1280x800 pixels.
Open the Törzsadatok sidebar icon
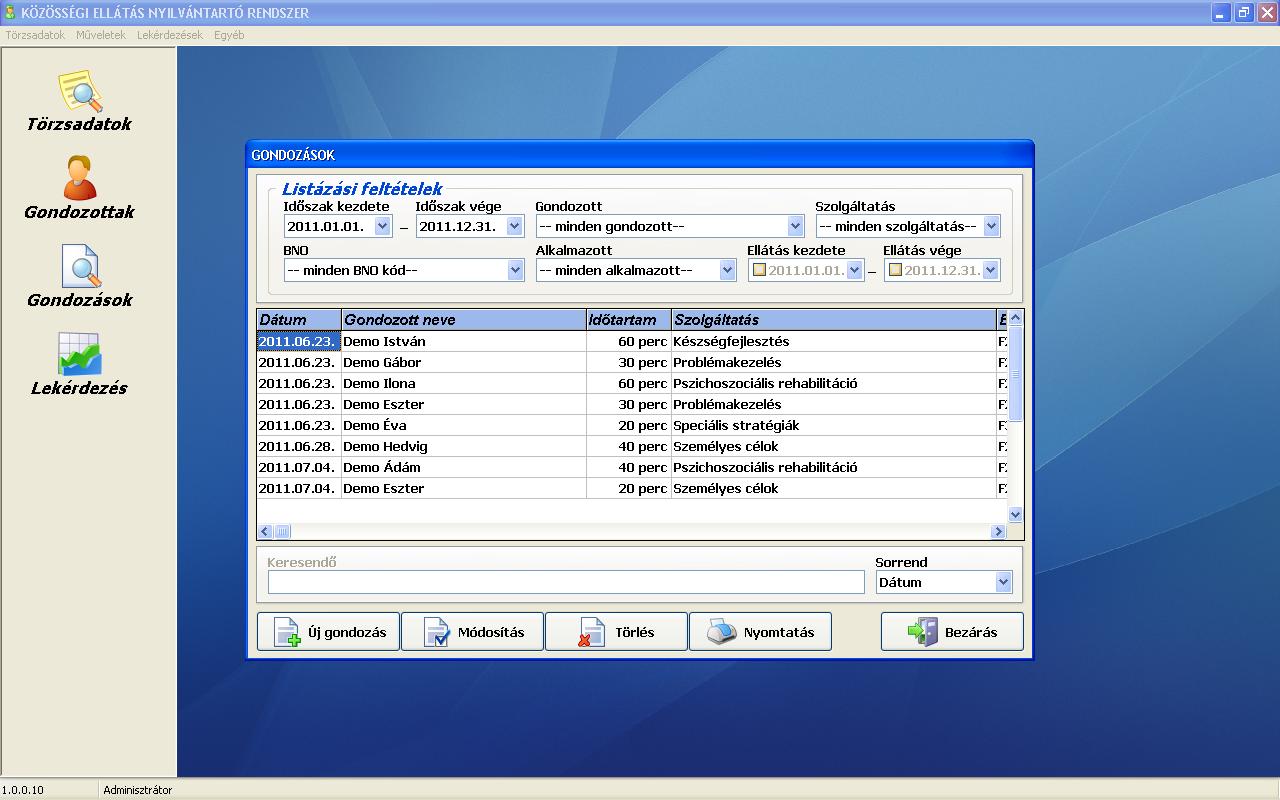pos(80,92)
